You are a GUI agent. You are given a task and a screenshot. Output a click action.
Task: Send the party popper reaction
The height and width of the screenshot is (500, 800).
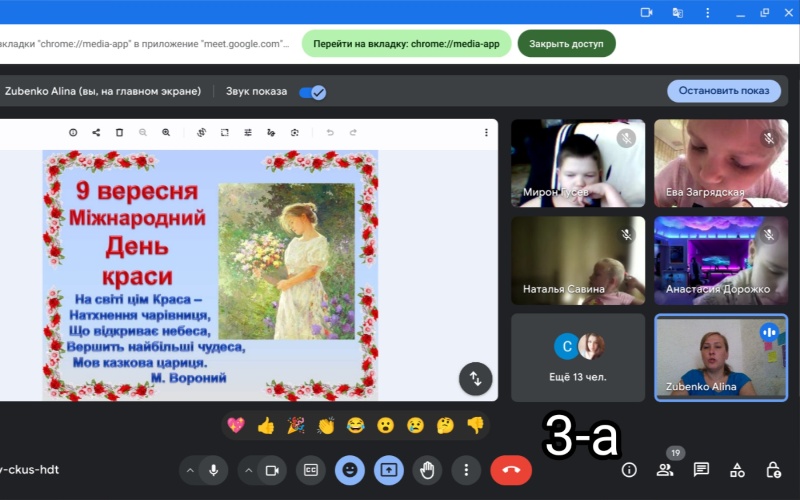click(x=296, y=425)
